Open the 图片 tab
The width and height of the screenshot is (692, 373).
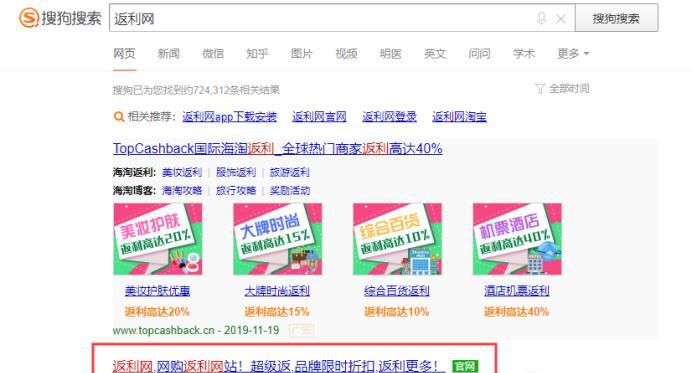click(x=301, y=54)
